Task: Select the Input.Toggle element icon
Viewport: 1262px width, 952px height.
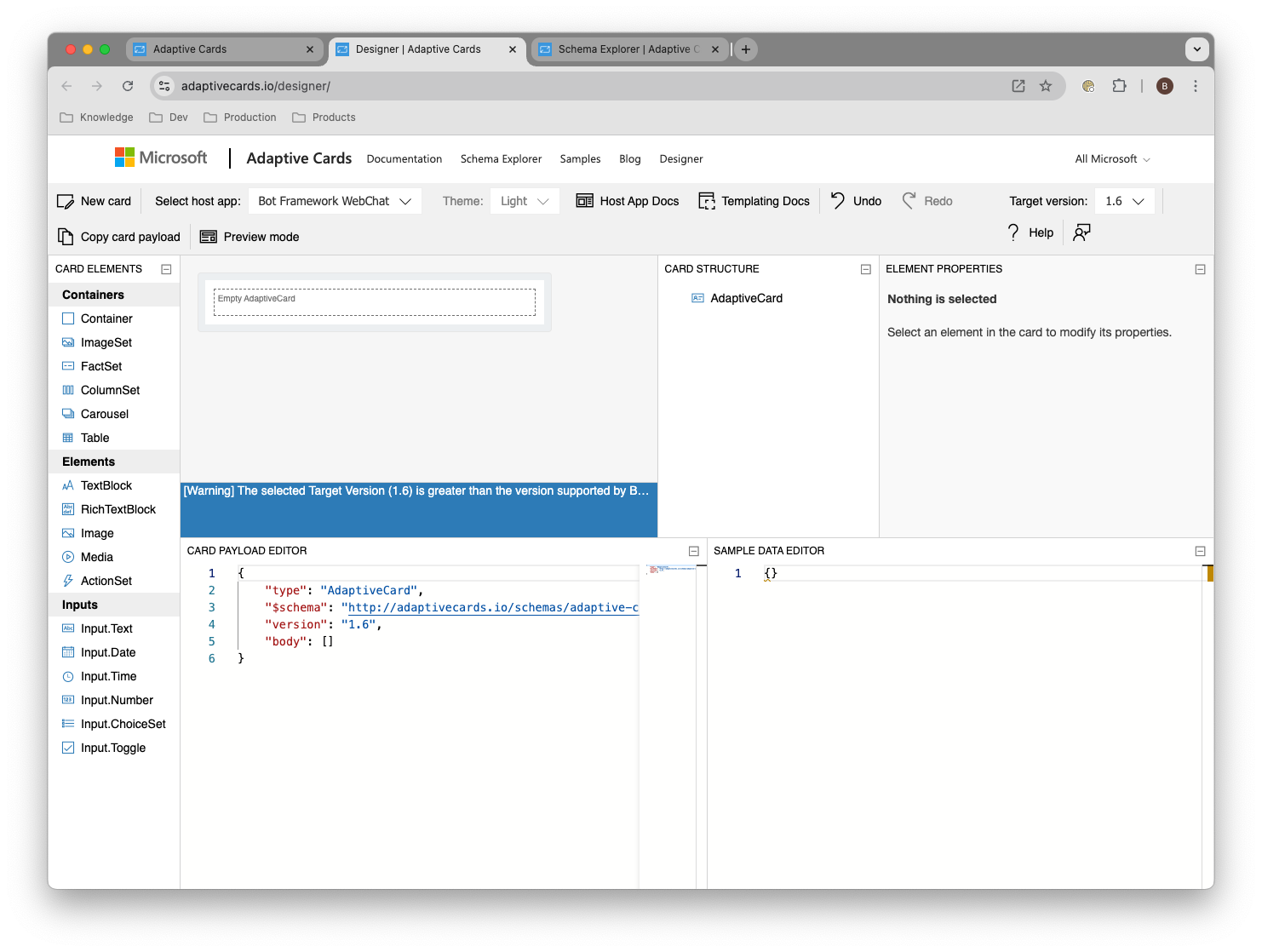Action: pos(68,748)
